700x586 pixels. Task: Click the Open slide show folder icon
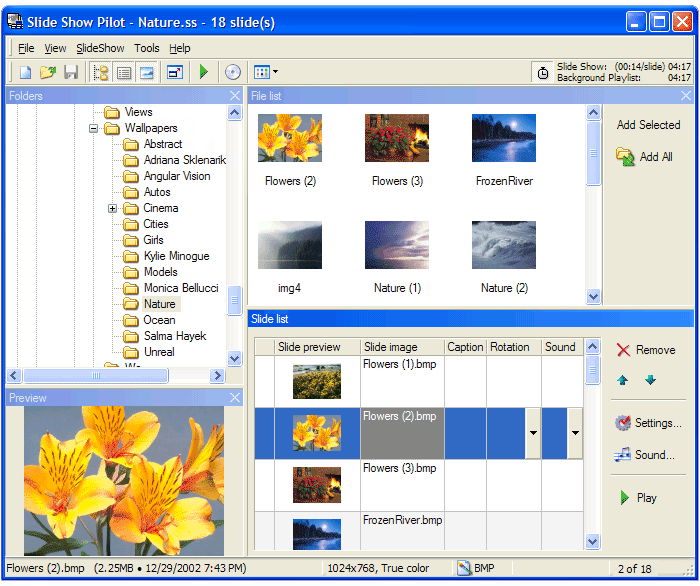pos(47,72)
